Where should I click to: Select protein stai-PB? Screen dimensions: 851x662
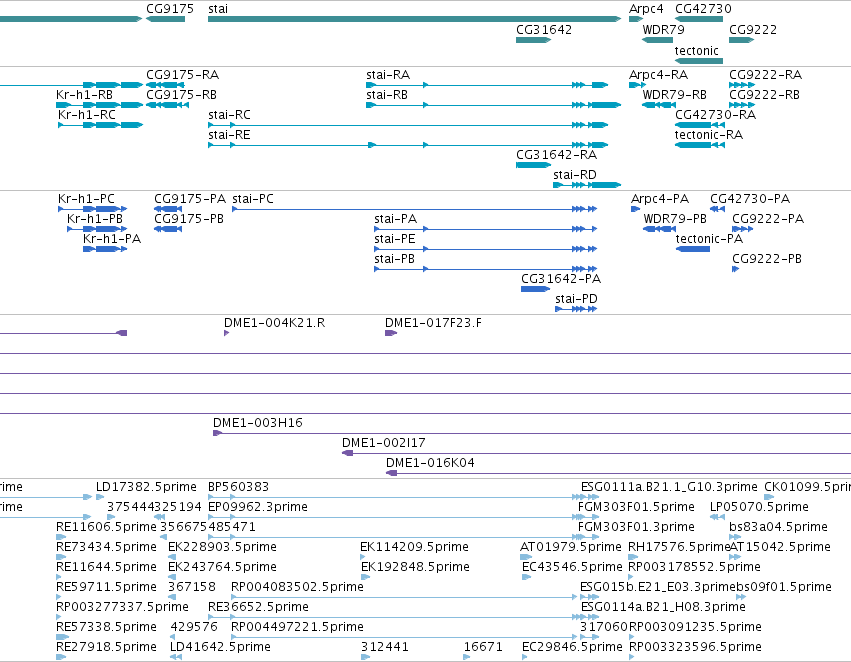point(486,269)
